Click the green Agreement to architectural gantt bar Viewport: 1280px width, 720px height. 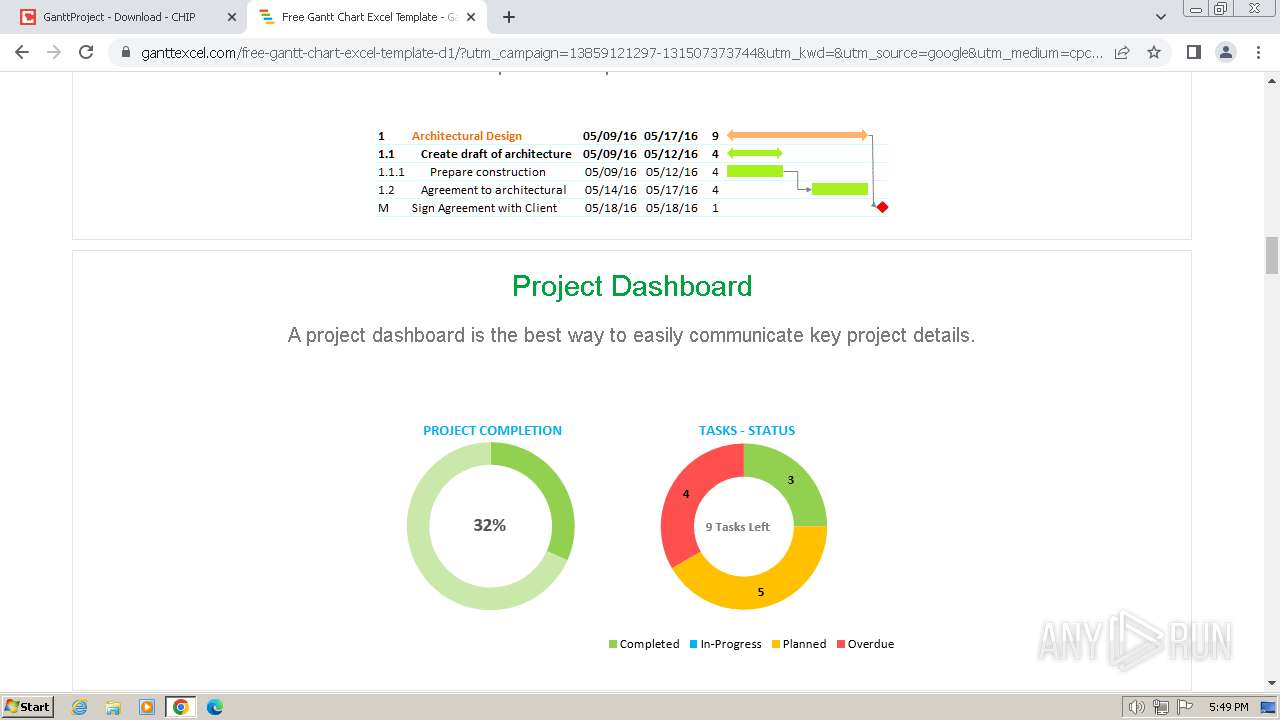tap(840, 188)
